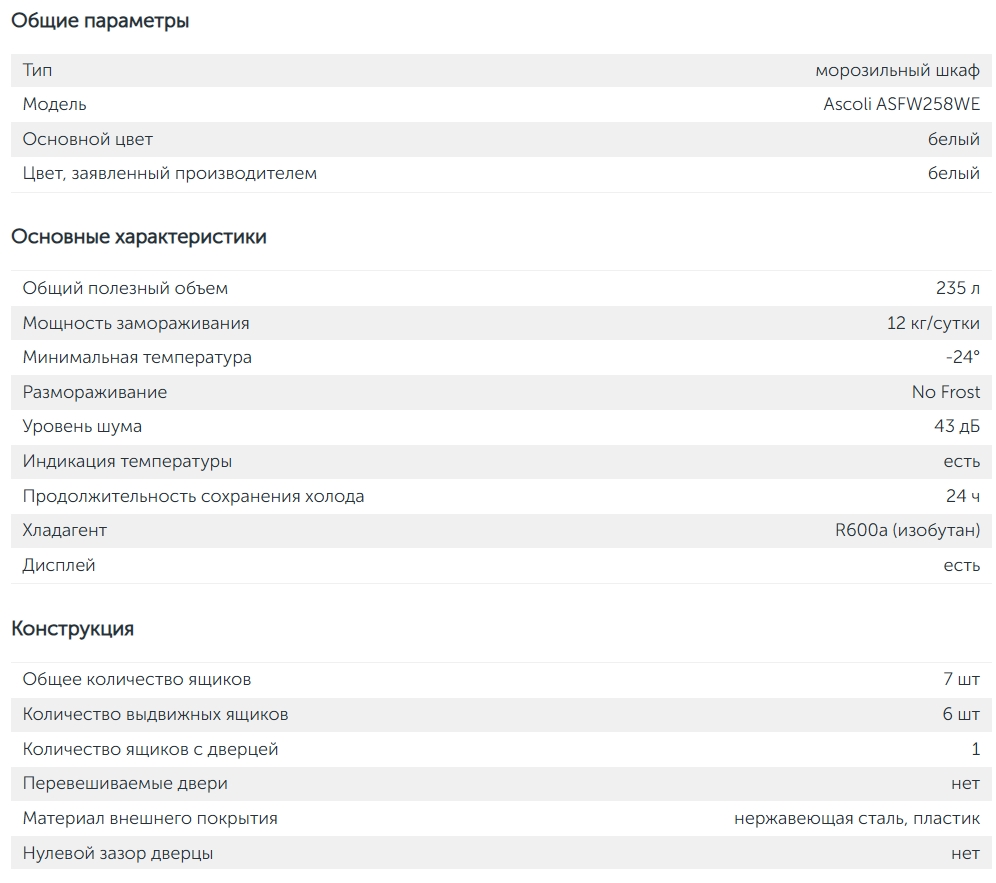Screen dimensions: 996x883
Task: Click the "Общие параметры" section heading
Action: [x=100, y=21]
